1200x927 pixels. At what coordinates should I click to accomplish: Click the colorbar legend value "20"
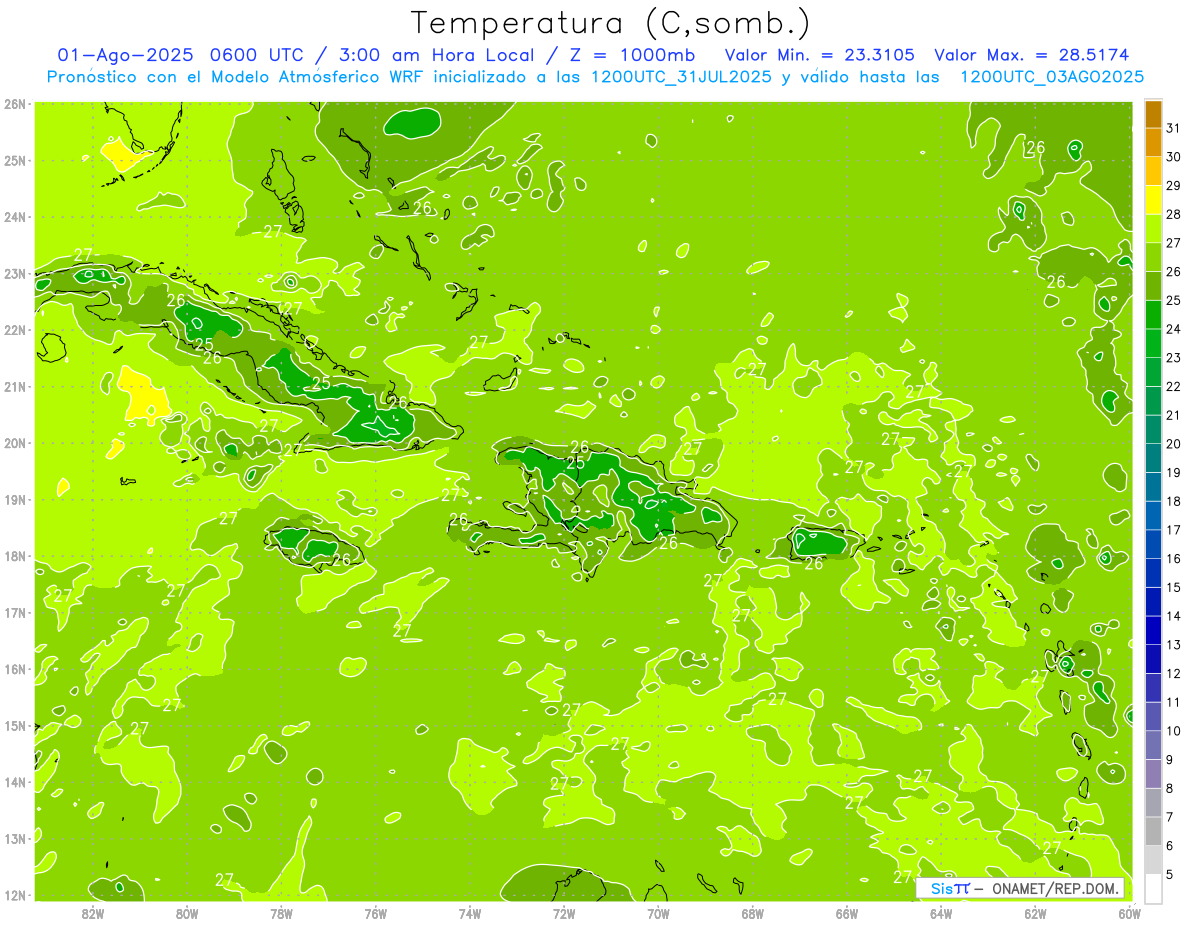[1174, 444]
